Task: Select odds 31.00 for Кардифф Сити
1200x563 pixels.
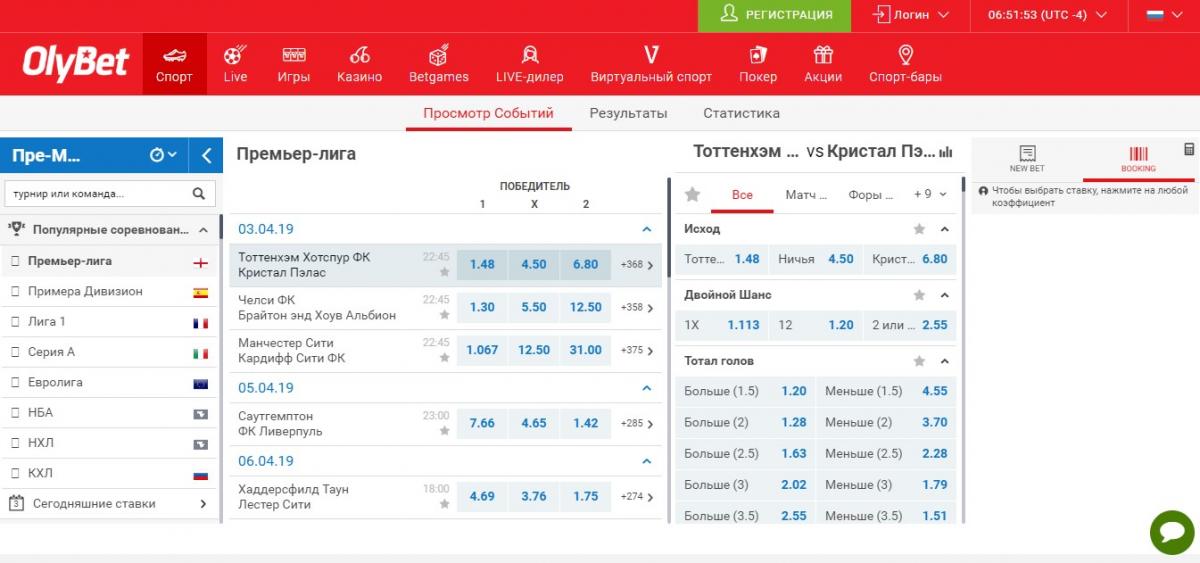Action: click(x=586, y=350)
